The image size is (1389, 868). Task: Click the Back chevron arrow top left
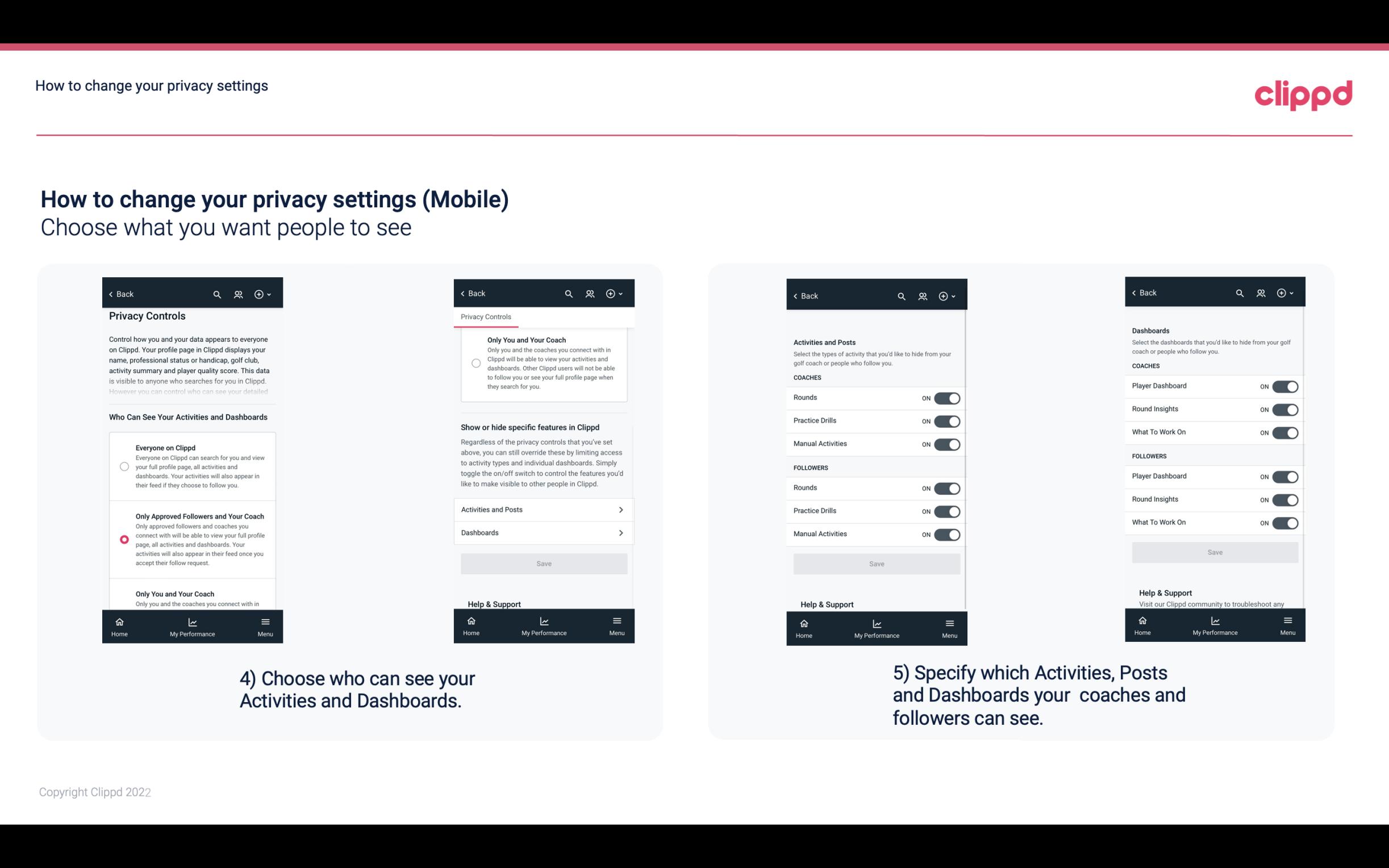click(x=111, y=294)
